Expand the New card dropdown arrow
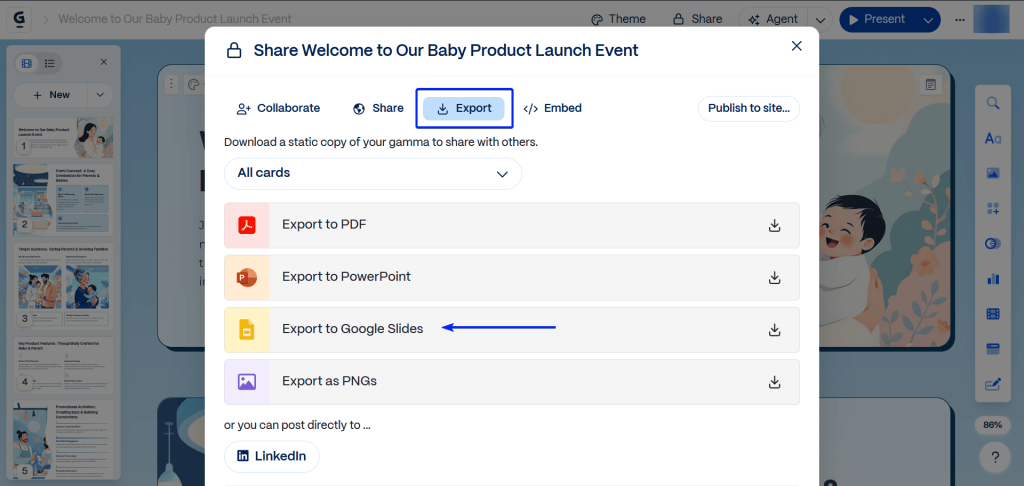The height and width of the screenshot is (486, 1024). click(x=99, y=95)
